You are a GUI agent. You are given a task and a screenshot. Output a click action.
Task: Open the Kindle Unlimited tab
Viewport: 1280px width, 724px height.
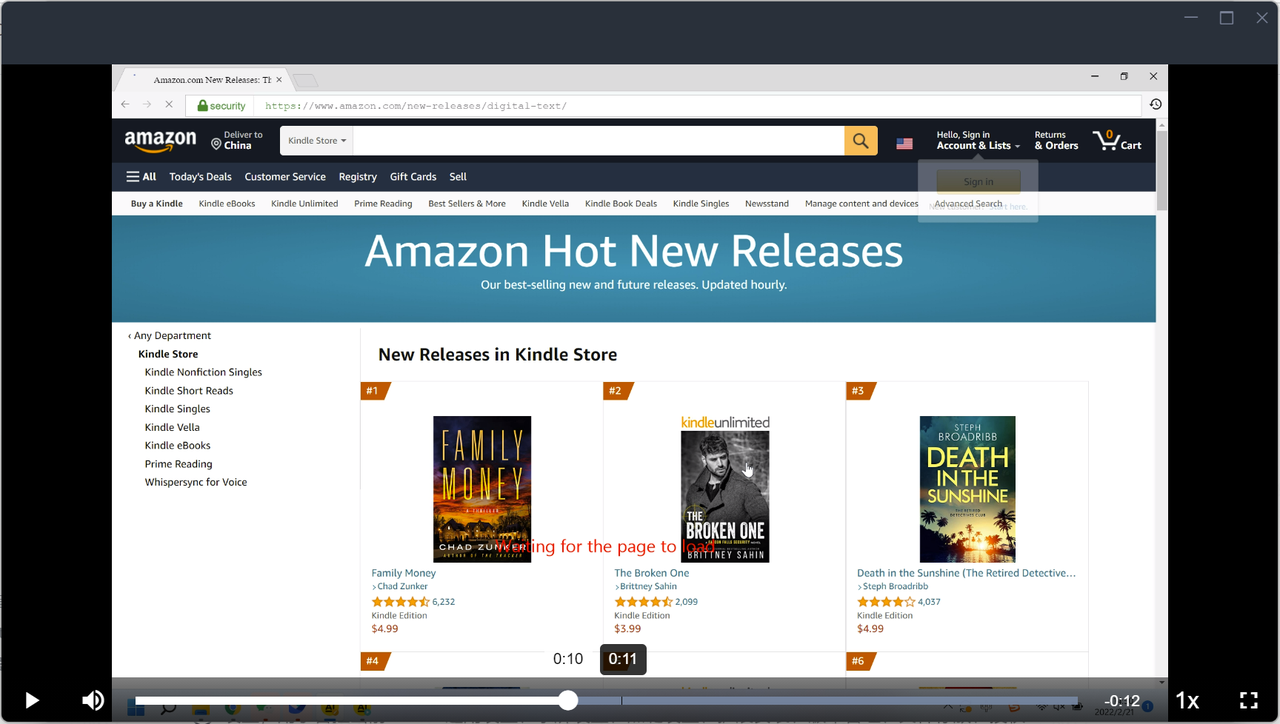304,203
